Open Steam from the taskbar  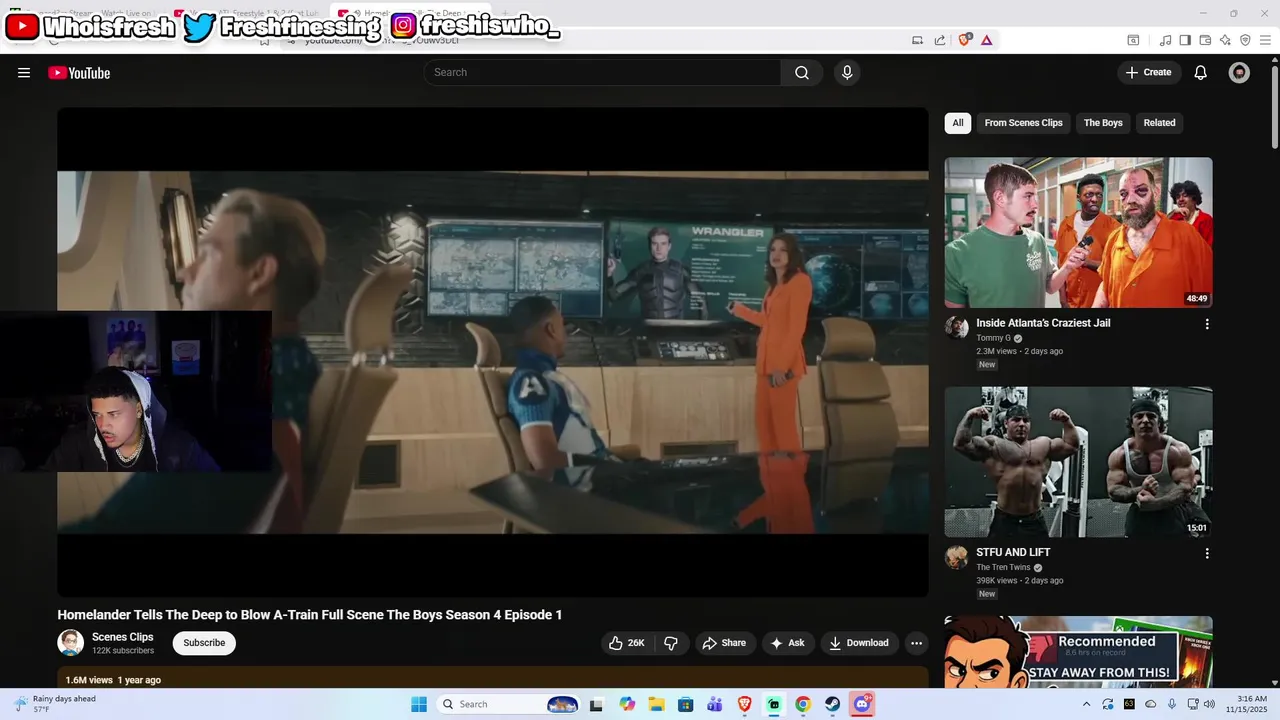tap(832, 704)
